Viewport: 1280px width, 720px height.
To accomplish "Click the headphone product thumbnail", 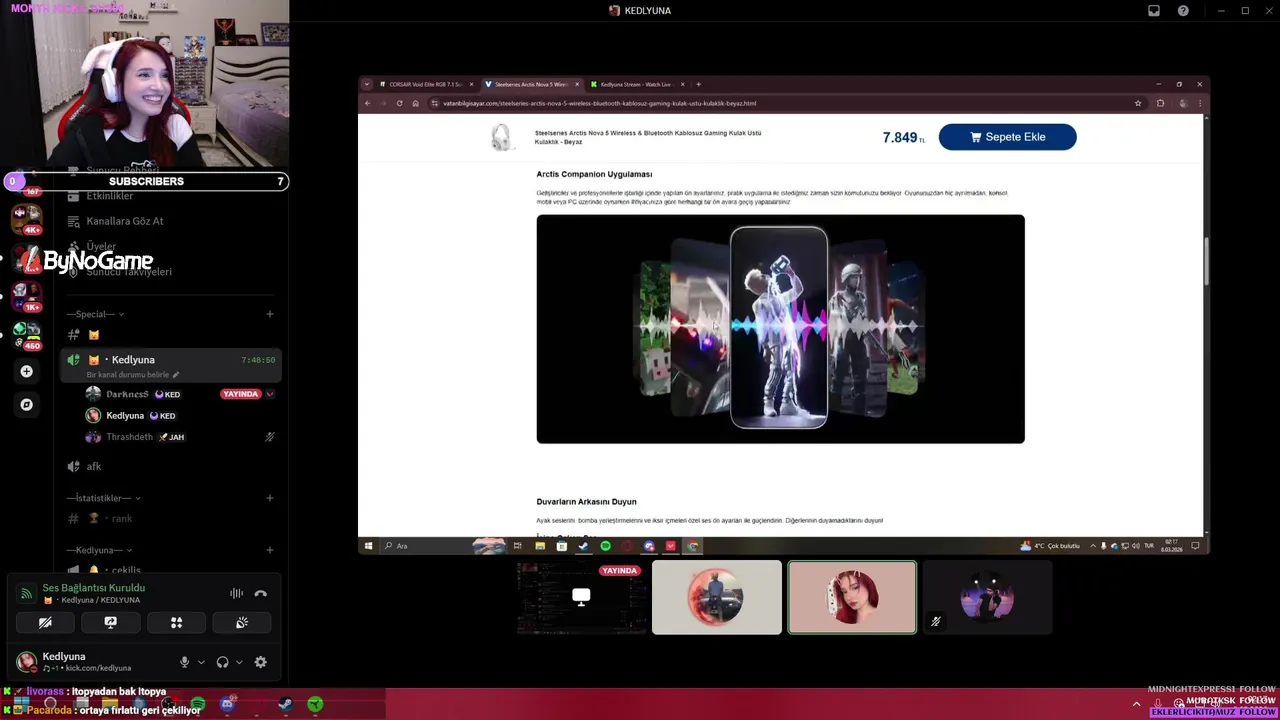I will 501,137.
